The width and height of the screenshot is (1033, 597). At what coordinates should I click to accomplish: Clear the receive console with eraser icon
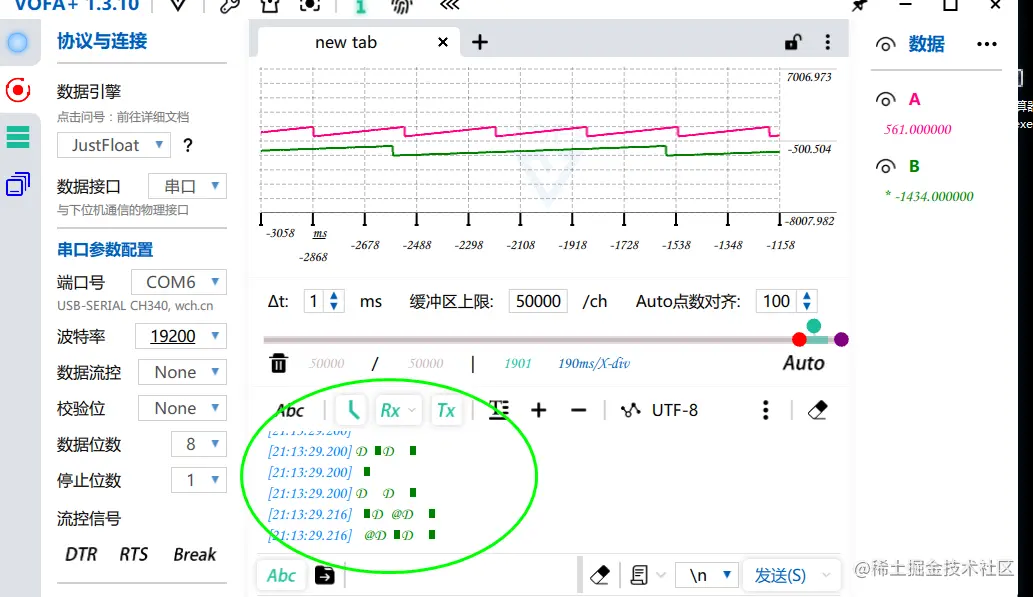[x=817, y=410]
